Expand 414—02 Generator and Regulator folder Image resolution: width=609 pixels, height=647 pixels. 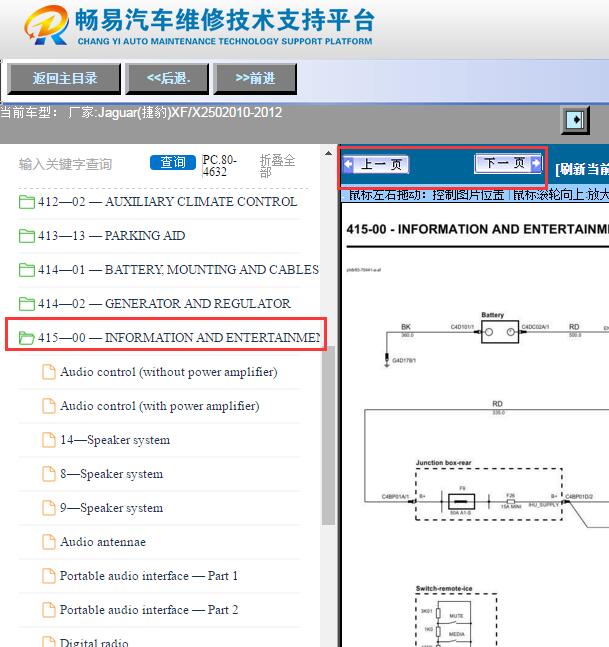coord(164,304)
